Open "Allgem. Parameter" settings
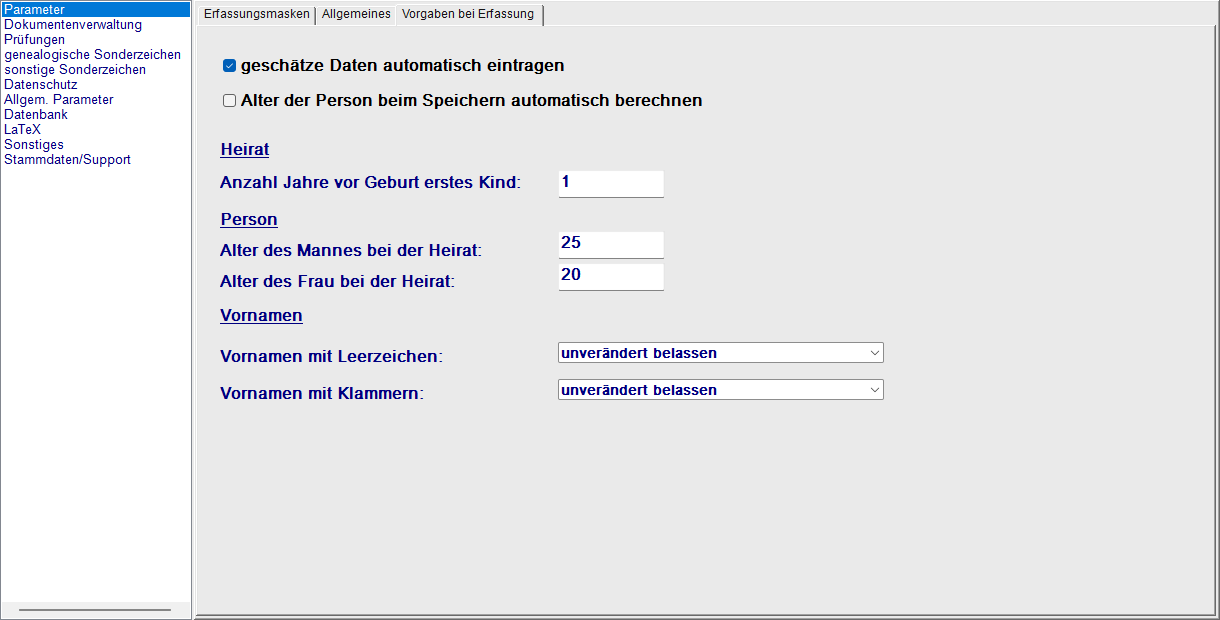Image resolution: width=1220 pixels, height=620 pixels. pyautogui.click(x=58, y=99)
